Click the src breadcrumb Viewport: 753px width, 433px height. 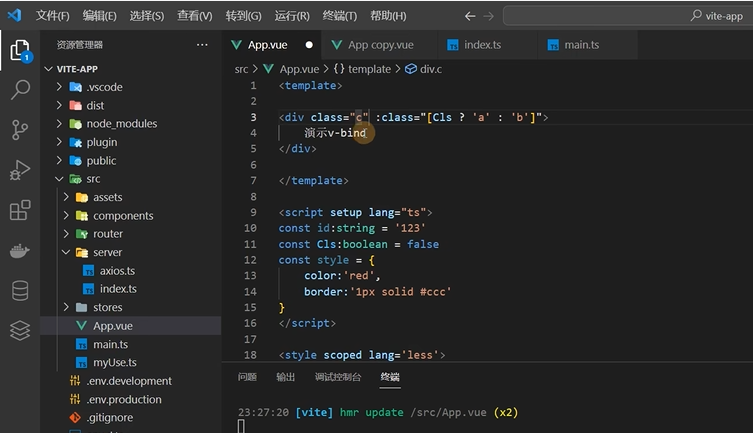241,69
